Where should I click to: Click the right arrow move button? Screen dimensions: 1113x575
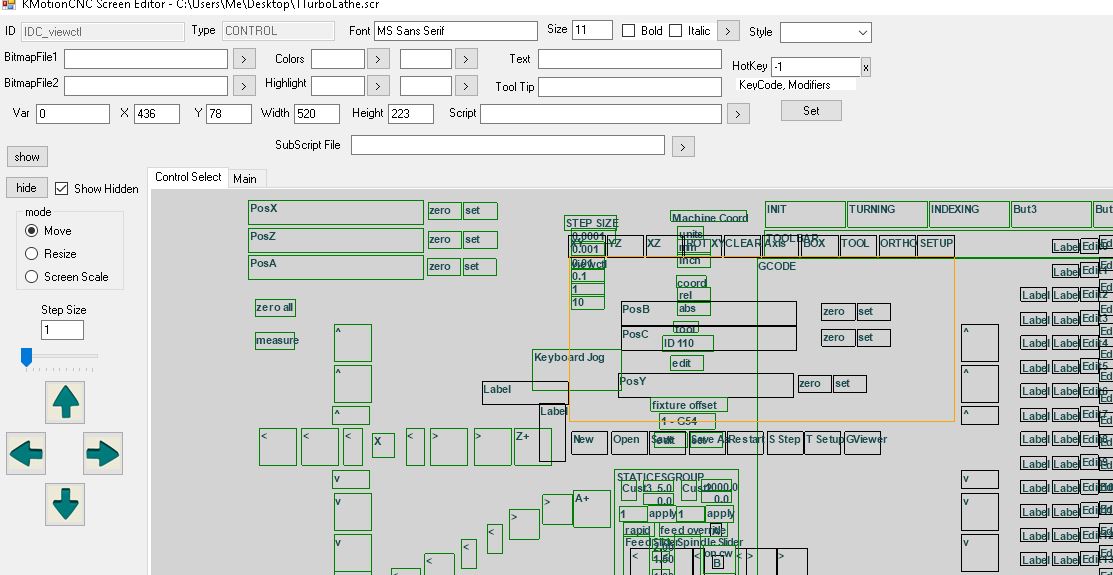103,453
